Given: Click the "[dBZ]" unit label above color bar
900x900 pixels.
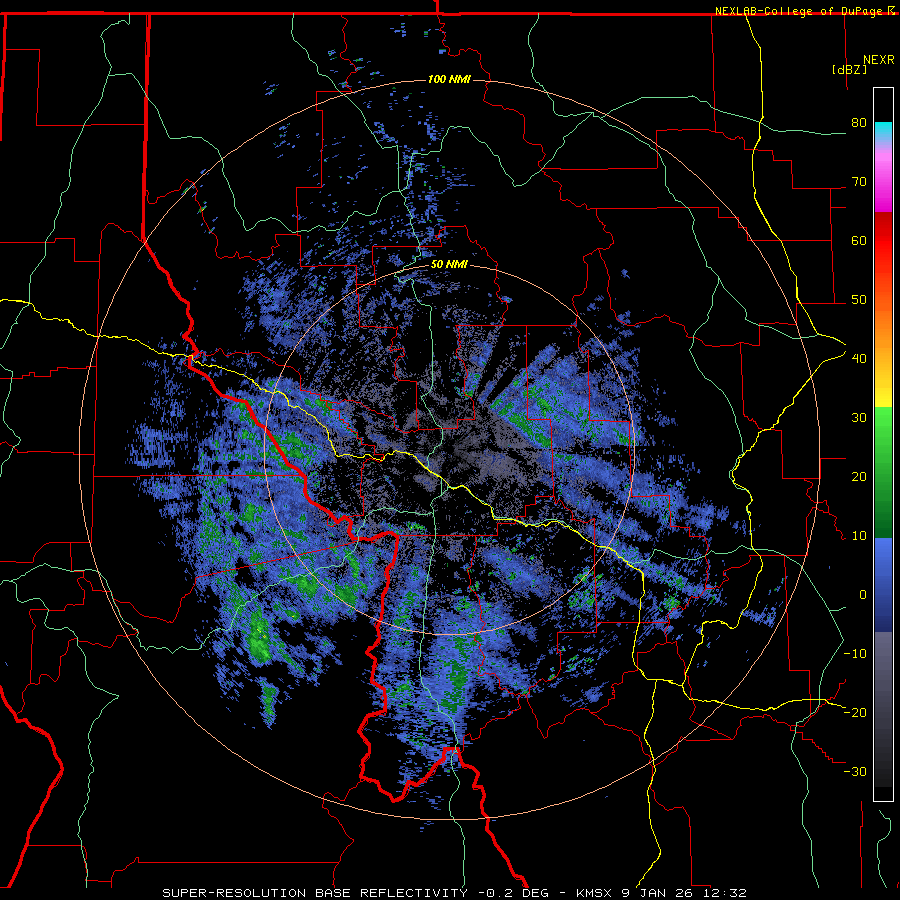Looking at the screenshot, I should pos(849,69).
